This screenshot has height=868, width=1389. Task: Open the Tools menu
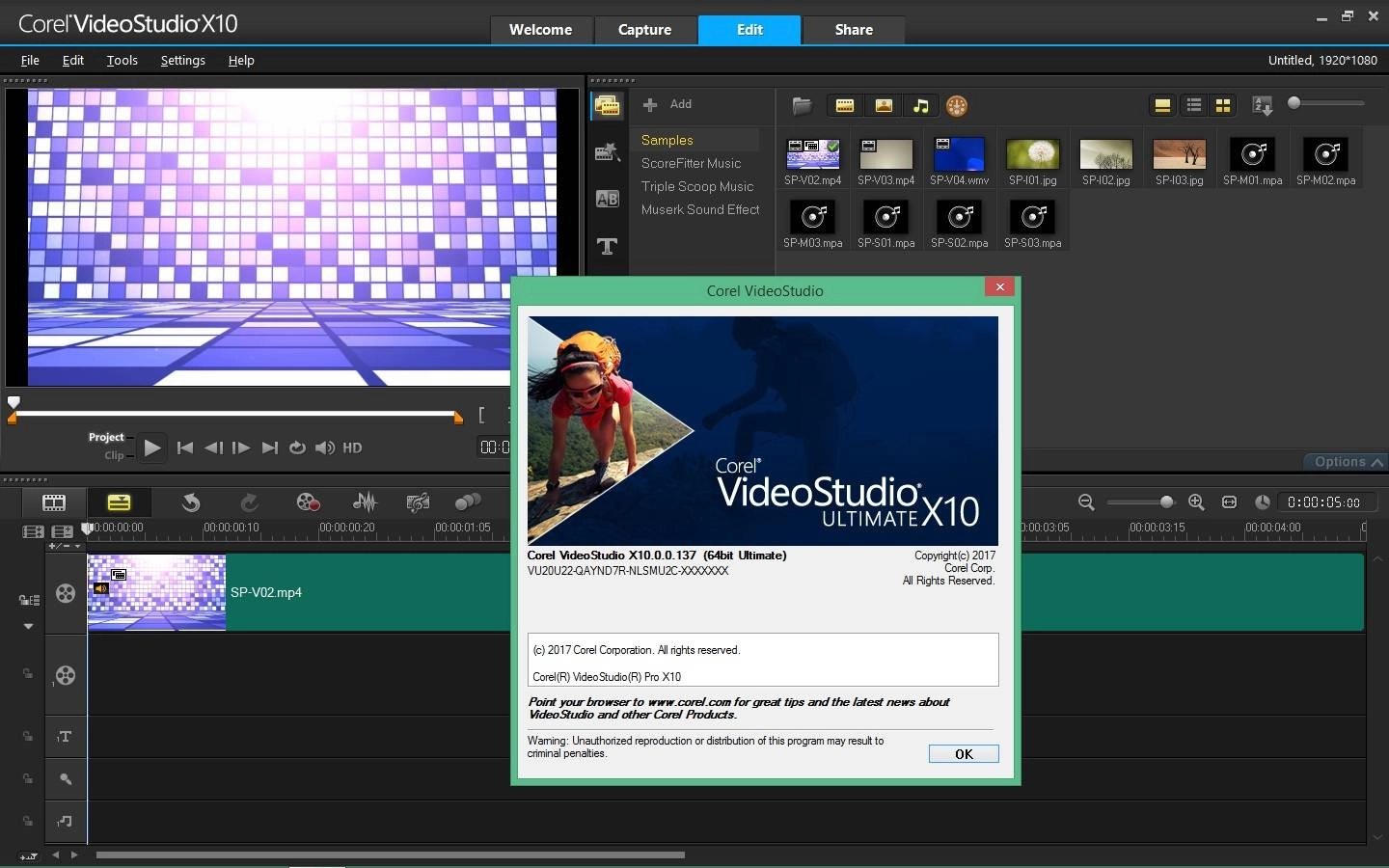pos(122,60)
